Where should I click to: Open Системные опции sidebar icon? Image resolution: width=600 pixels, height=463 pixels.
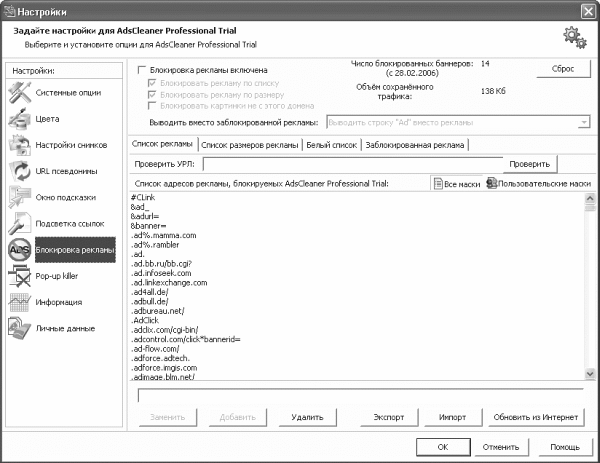20,92
